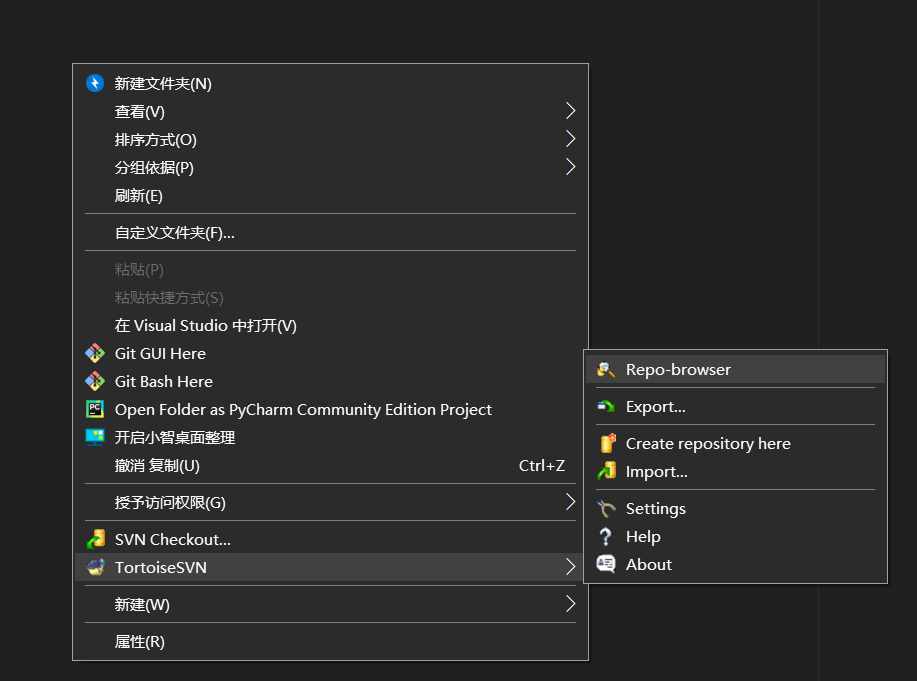Expand the 新建(W) submenu arrow
This screenshot has width=917, height=681.
tap(570, 604)
